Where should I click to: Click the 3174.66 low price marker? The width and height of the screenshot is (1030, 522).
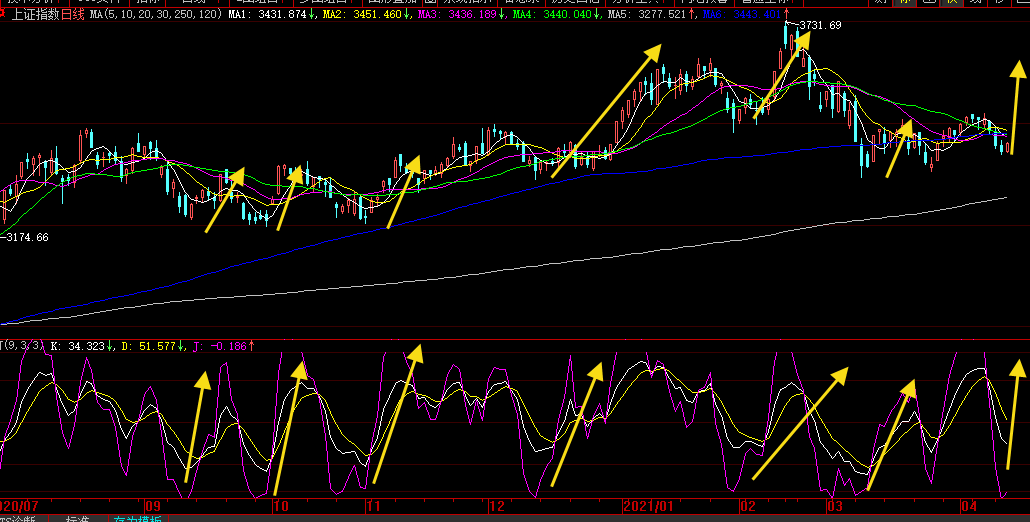(27, 237)
